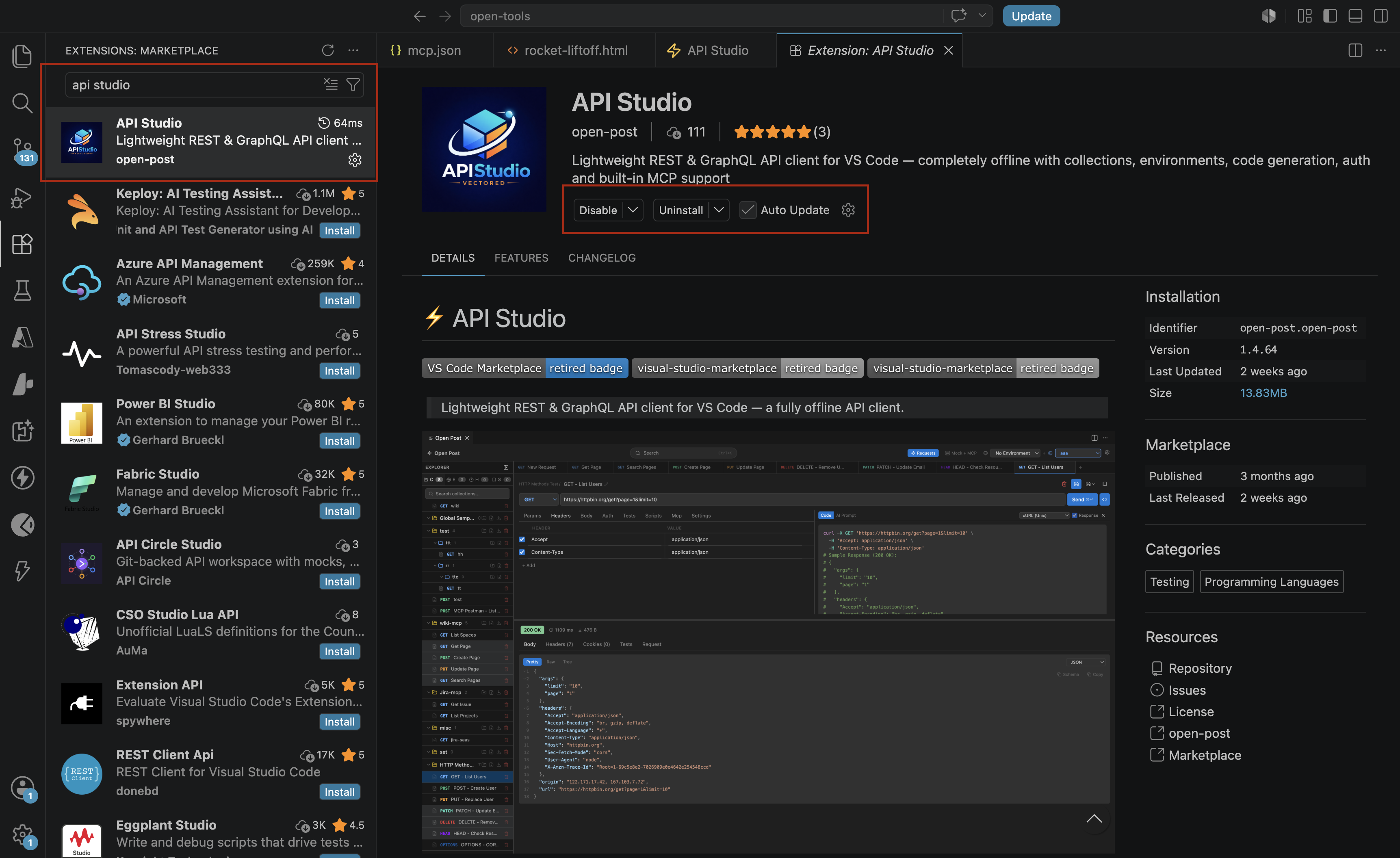Refresh the extensions marketplace list
The image size is (1400, 858).
coord(328,50)
